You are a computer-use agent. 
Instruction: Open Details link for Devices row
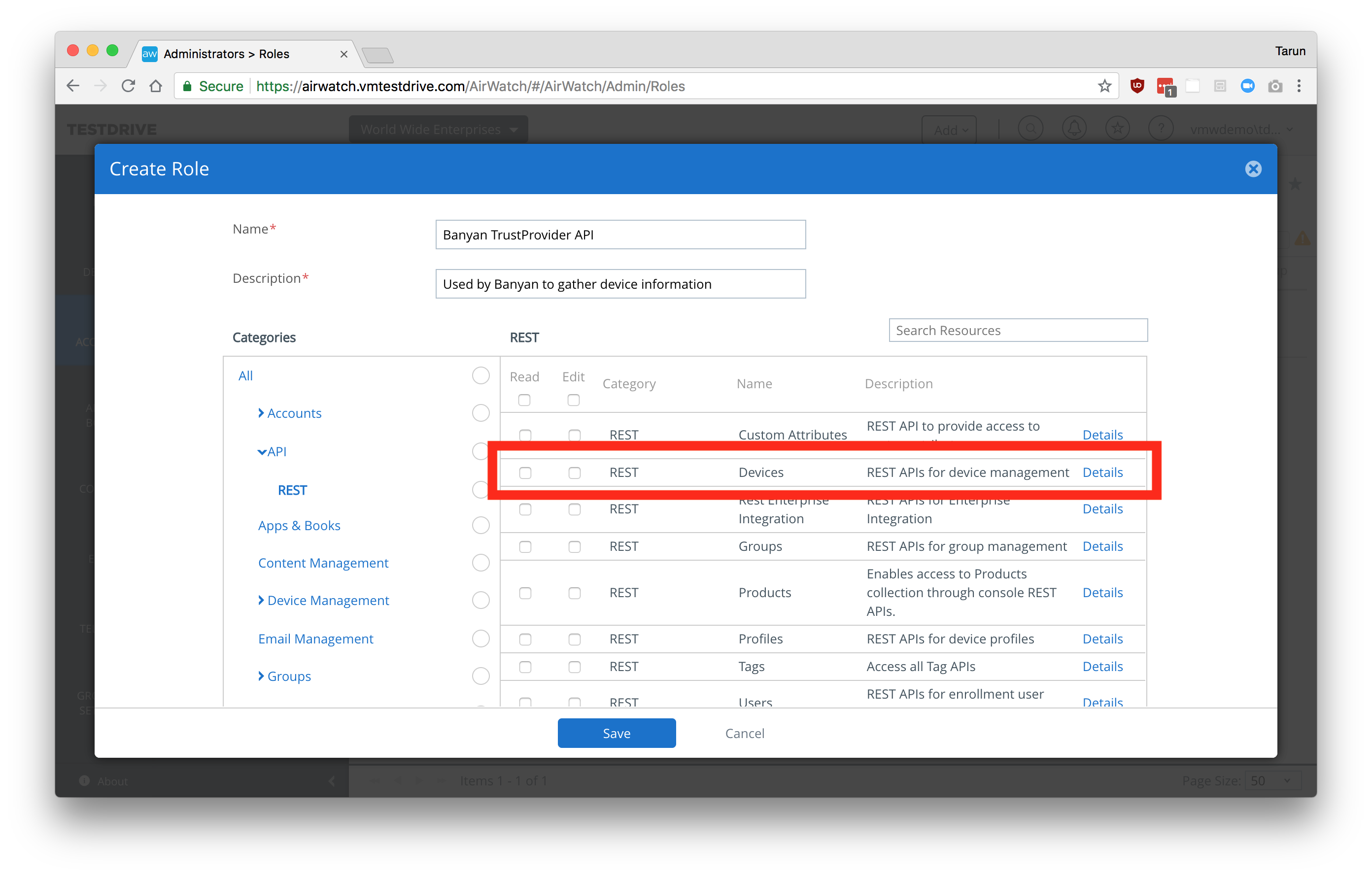1102,473
